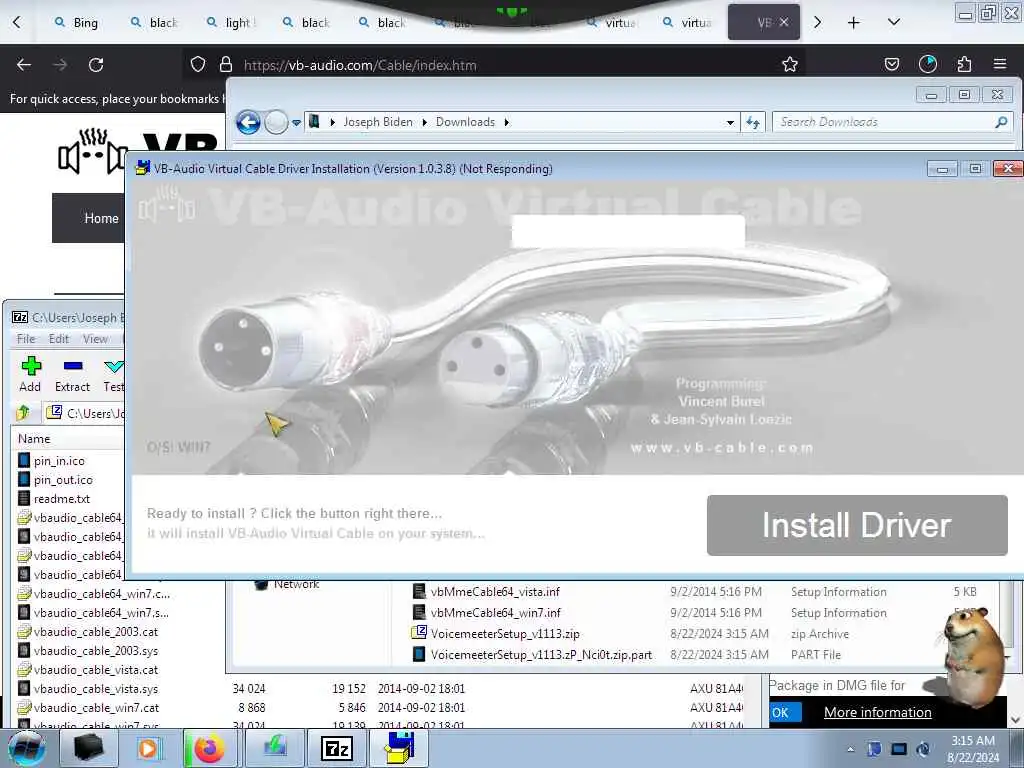Open the media player taskbar icon
The image size is (1024, 768).
click(x=148, y=748)
